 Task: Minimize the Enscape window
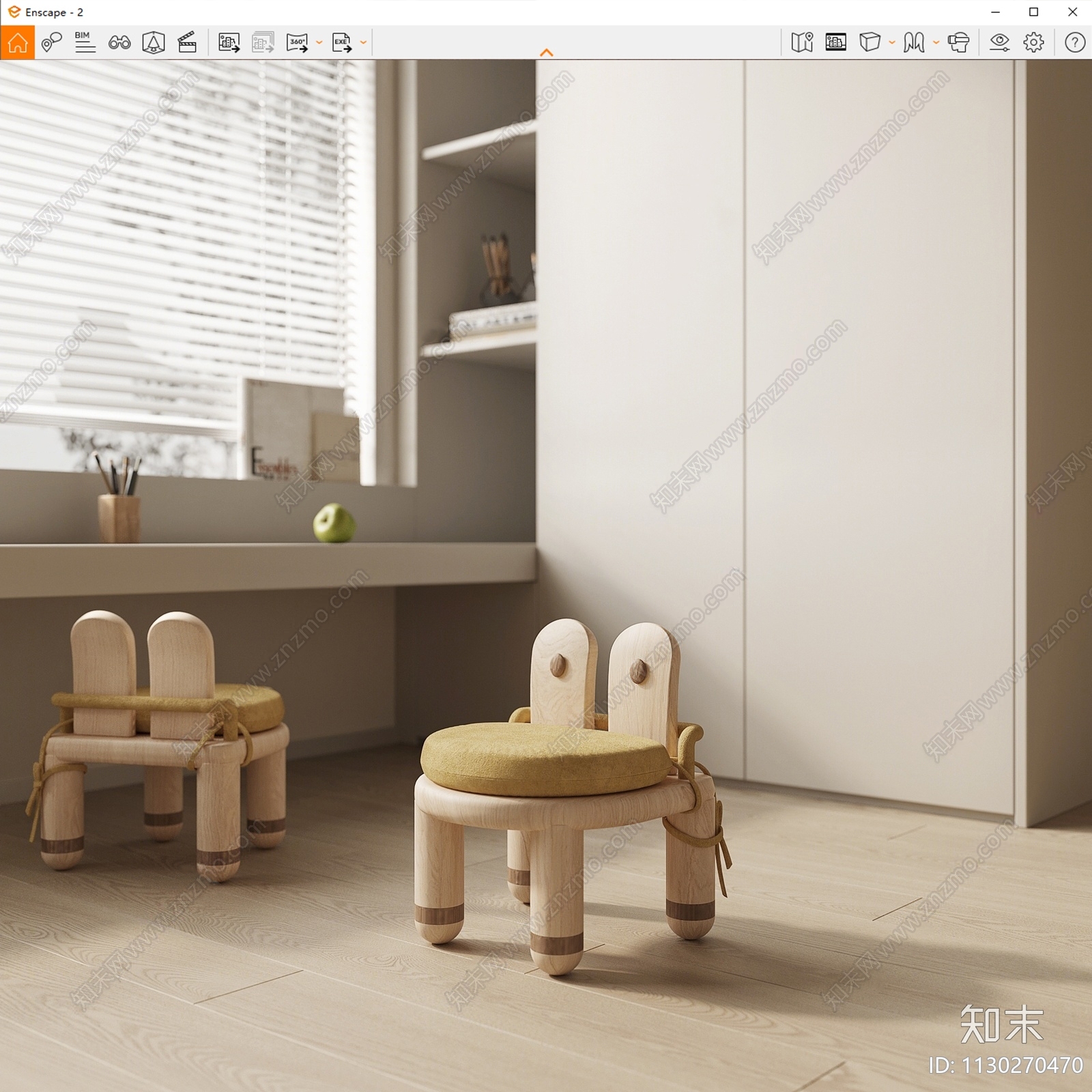995,12
